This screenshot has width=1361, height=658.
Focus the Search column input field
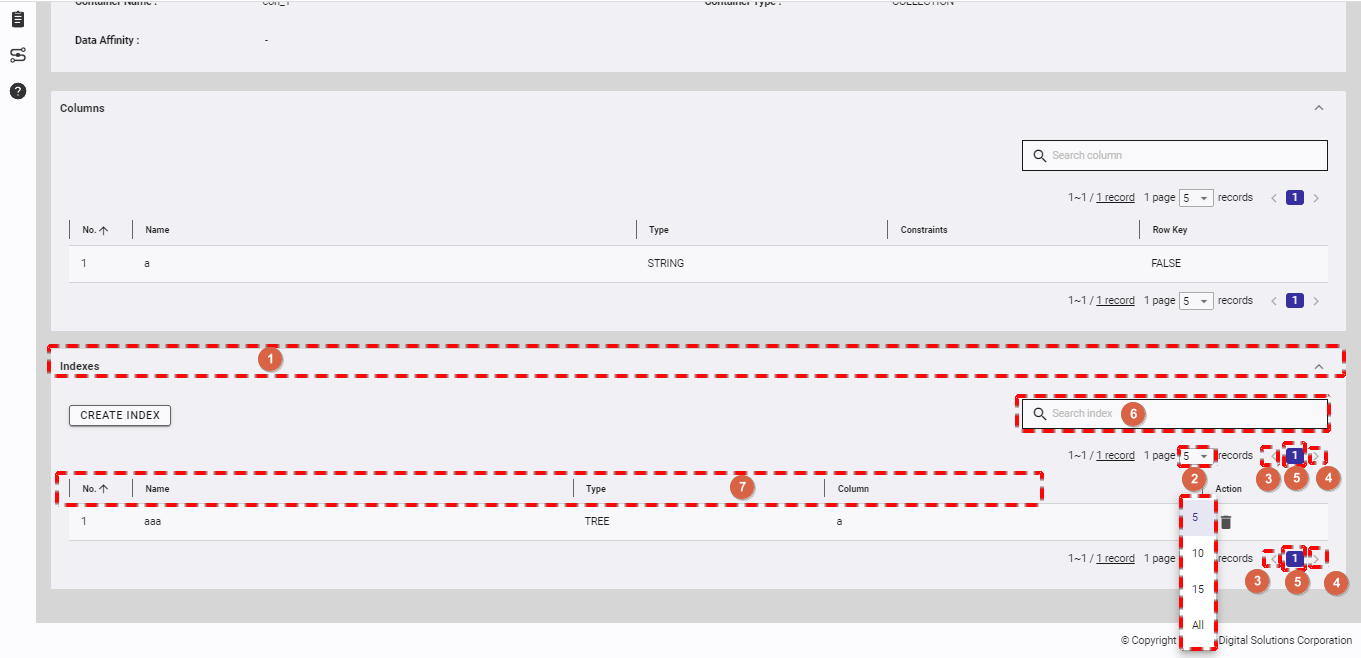[1175, 156]
